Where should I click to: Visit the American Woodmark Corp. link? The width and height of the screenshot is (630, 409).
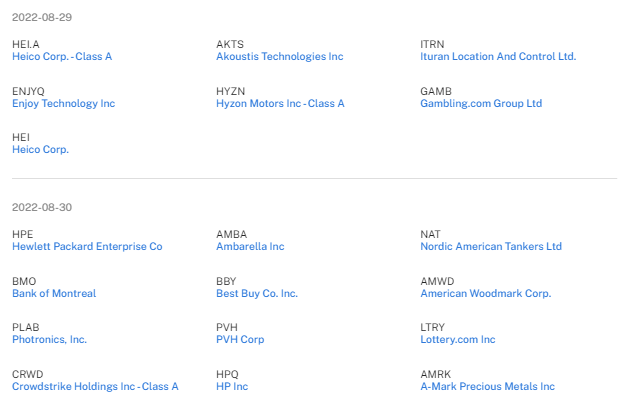[485, 294]
